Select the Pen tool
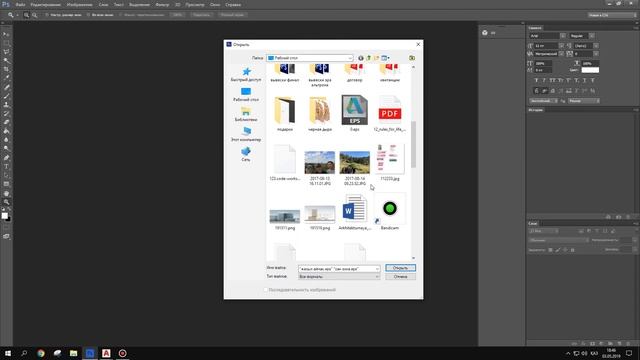Viewport: 640px width, 360px height. coord(6,158)
